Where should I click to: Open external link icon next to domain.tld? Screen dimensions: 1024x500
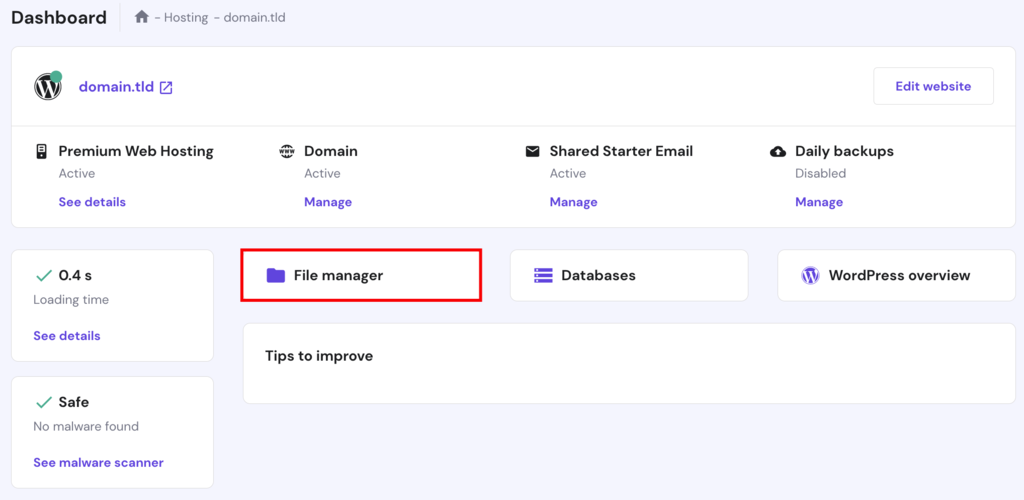pyautogui.click(x=166, y=87)
